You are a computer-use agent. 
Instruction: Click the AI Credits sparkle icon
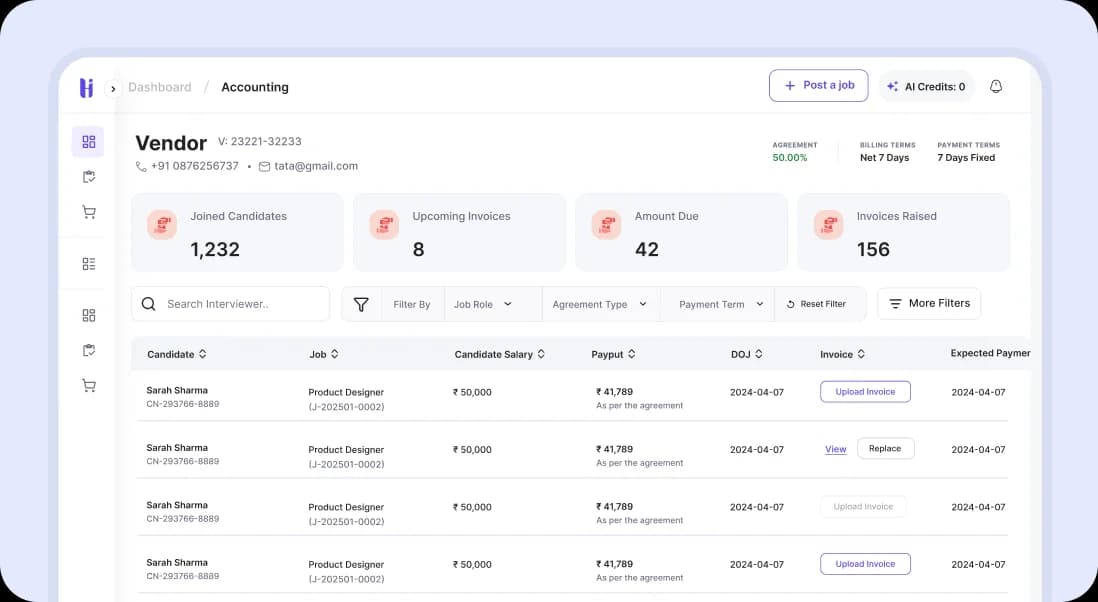(x=893, y=86)
